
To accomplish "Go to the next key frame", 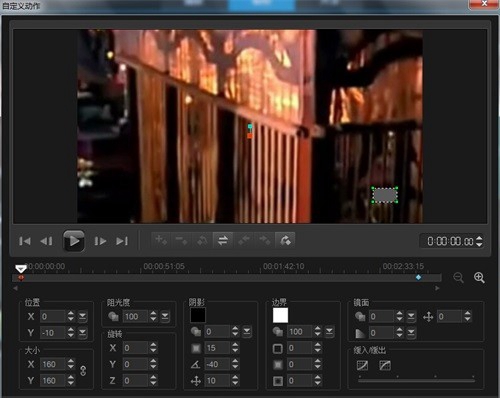I will pos(265,240).
